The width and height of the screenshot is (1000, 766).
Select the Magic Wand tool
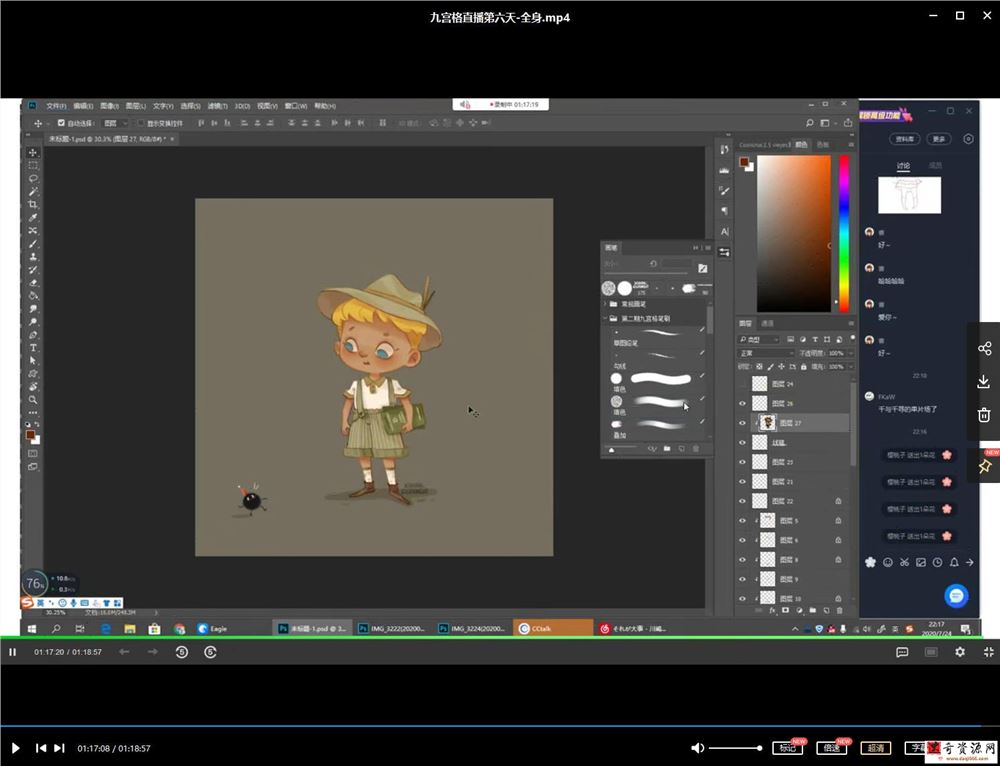[33, 191]
